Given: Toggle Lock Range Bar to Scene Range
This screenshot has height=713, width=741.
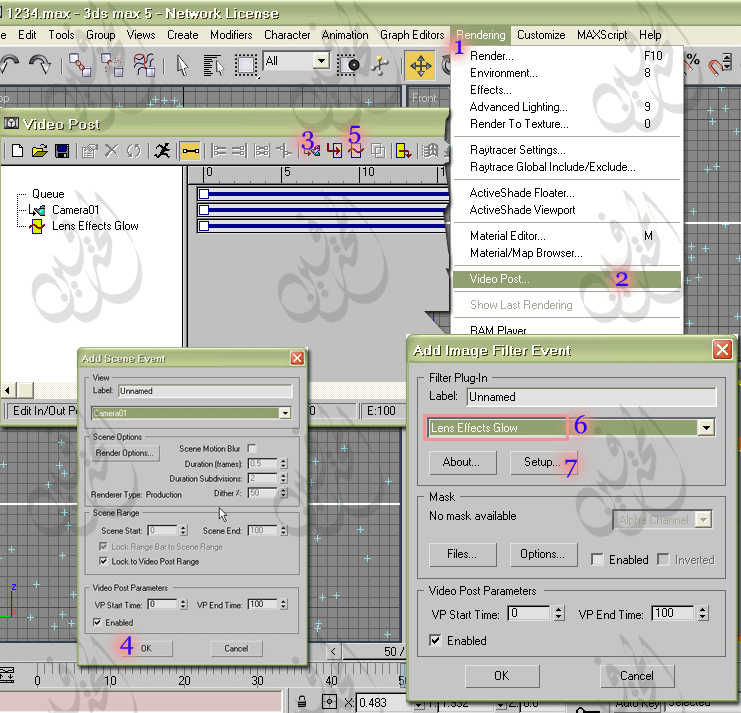Looking at the screenshot, I should tap(103, 546).
